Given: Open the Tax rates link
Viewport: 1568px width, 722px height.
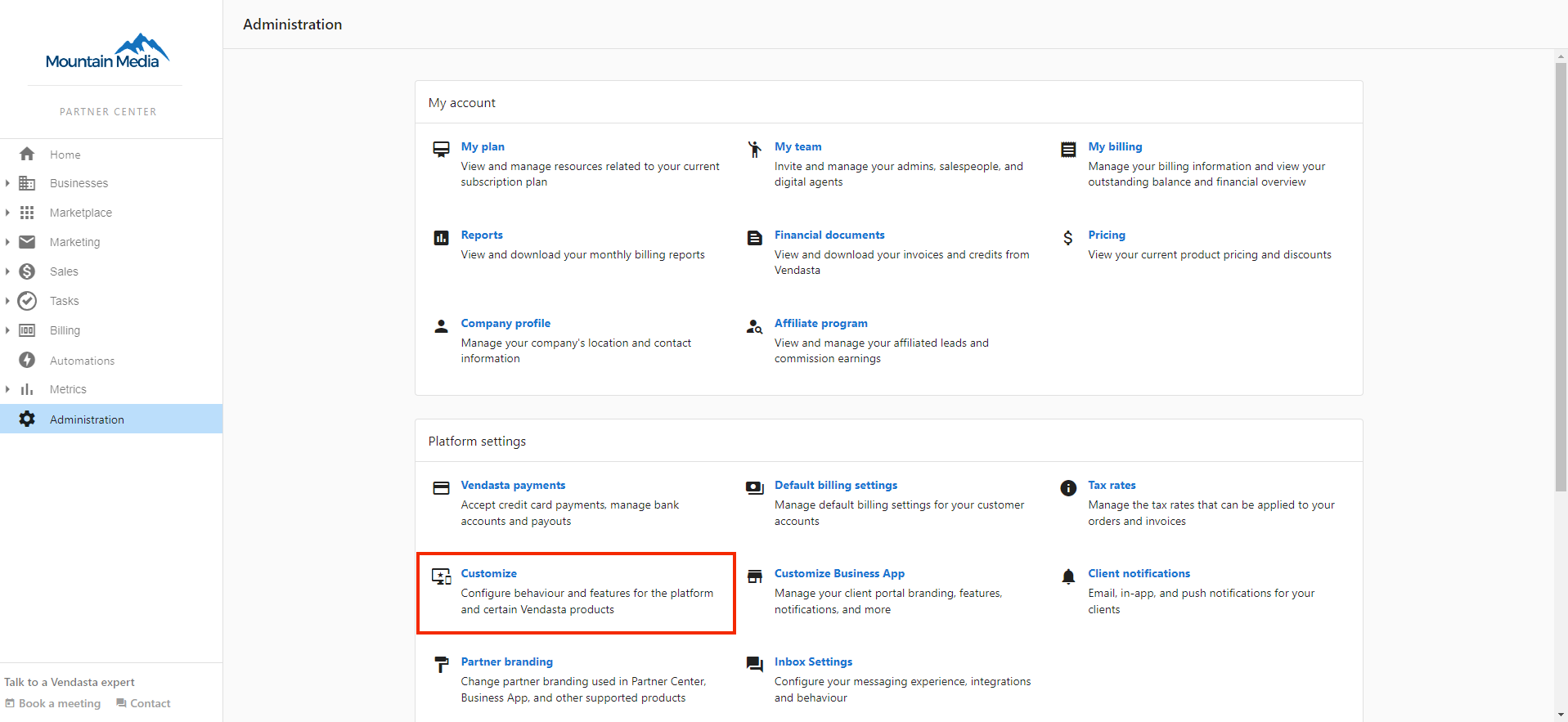Looking at the screenshot, I should (x=1112, y=485).
